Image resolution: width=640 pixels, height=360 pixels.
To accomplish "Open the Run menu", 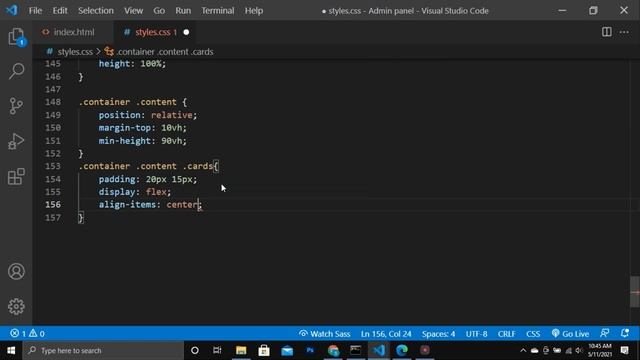I will 183,11.
